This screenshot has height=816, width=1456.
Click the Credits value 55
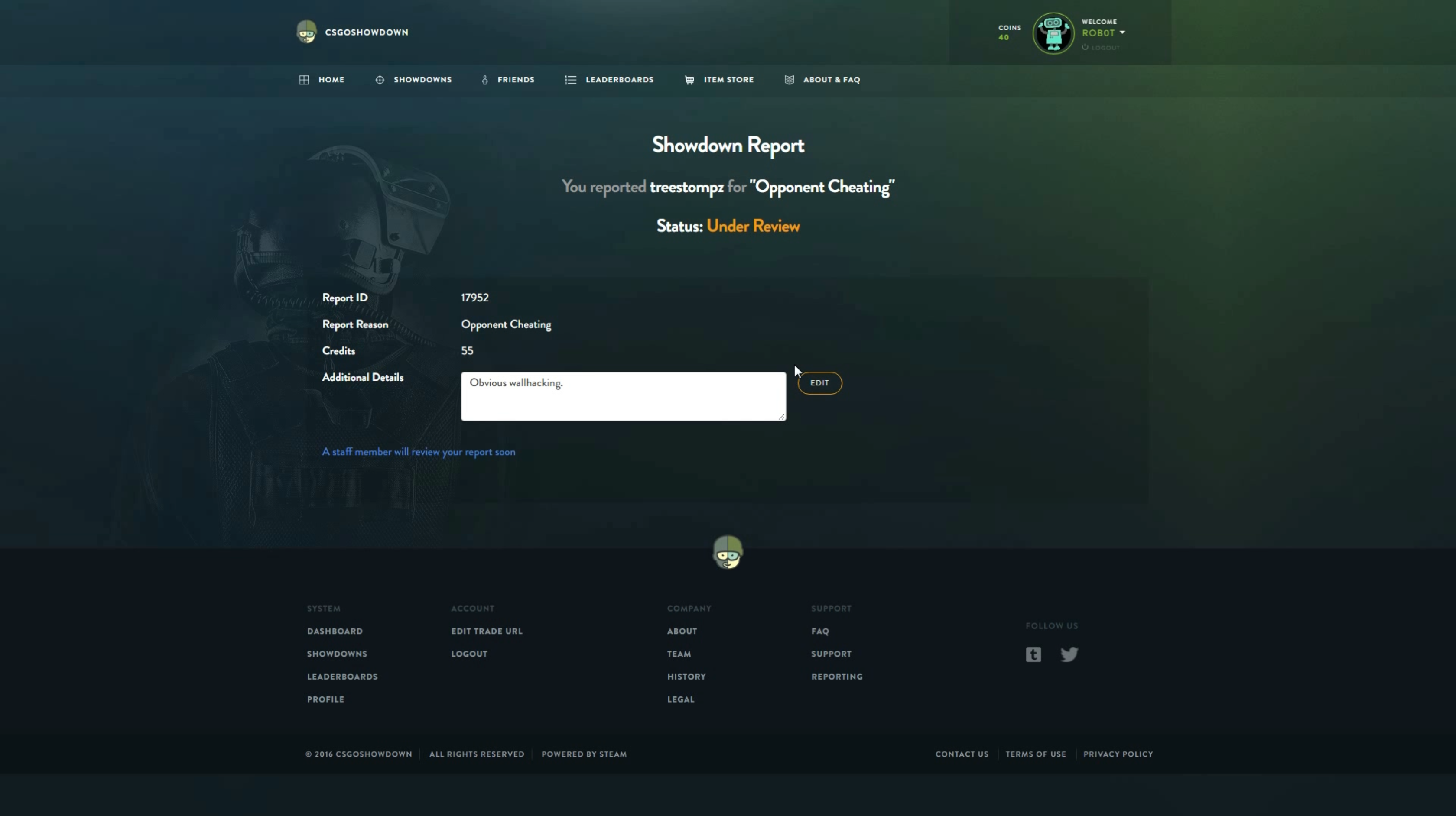pos(467,351)
